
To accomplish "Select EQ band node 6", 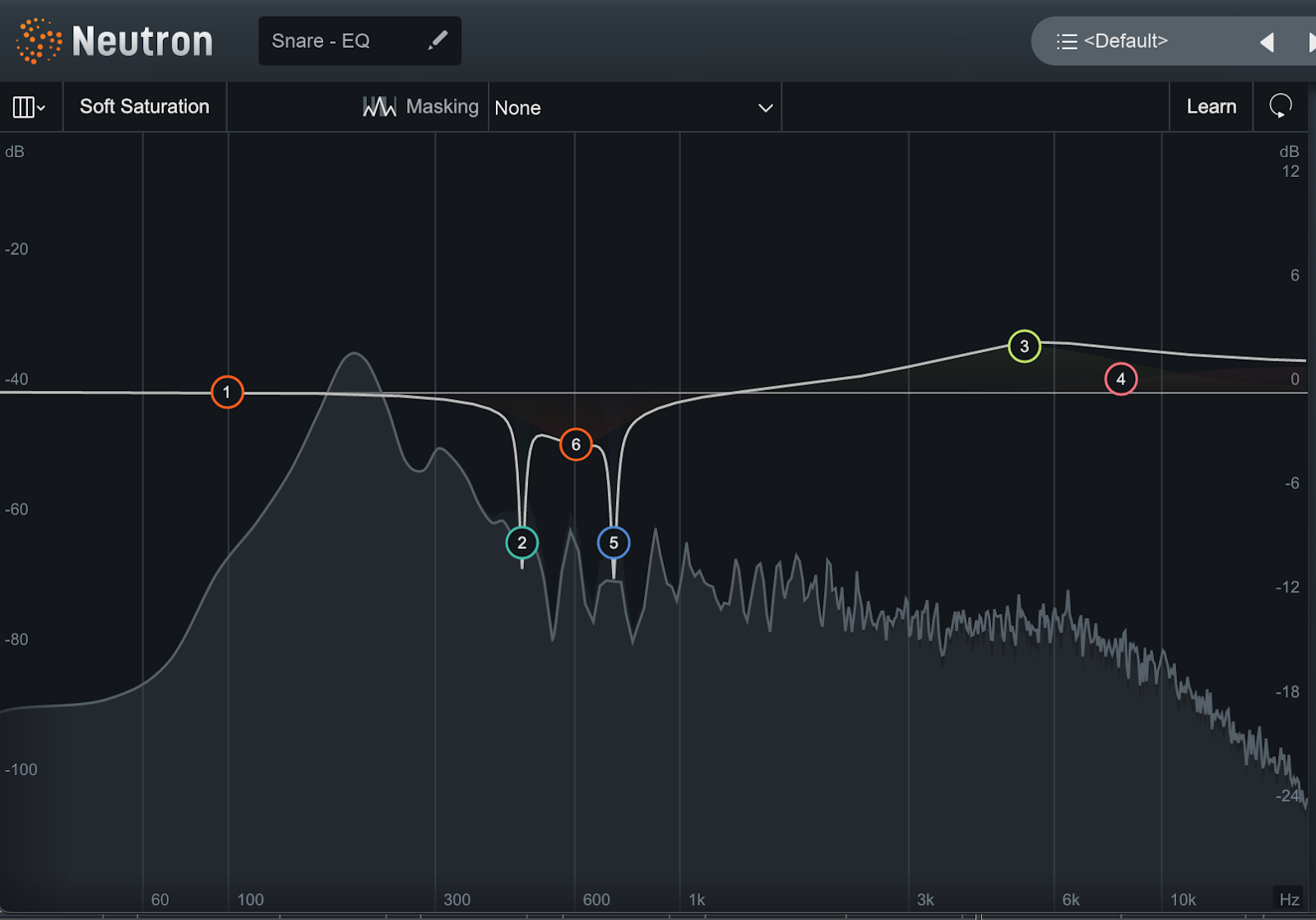I will tap(576, 444).
